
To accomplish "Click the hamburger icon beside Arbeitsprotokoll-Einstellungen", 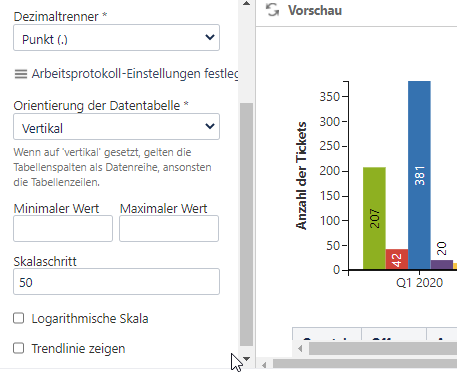I will (x=21, y=74).
